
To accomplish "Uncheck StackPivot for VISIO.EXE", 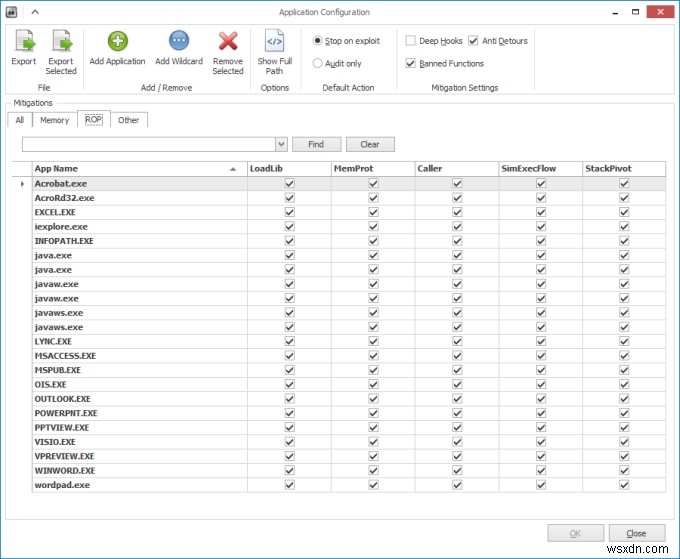I will [624, 442].
